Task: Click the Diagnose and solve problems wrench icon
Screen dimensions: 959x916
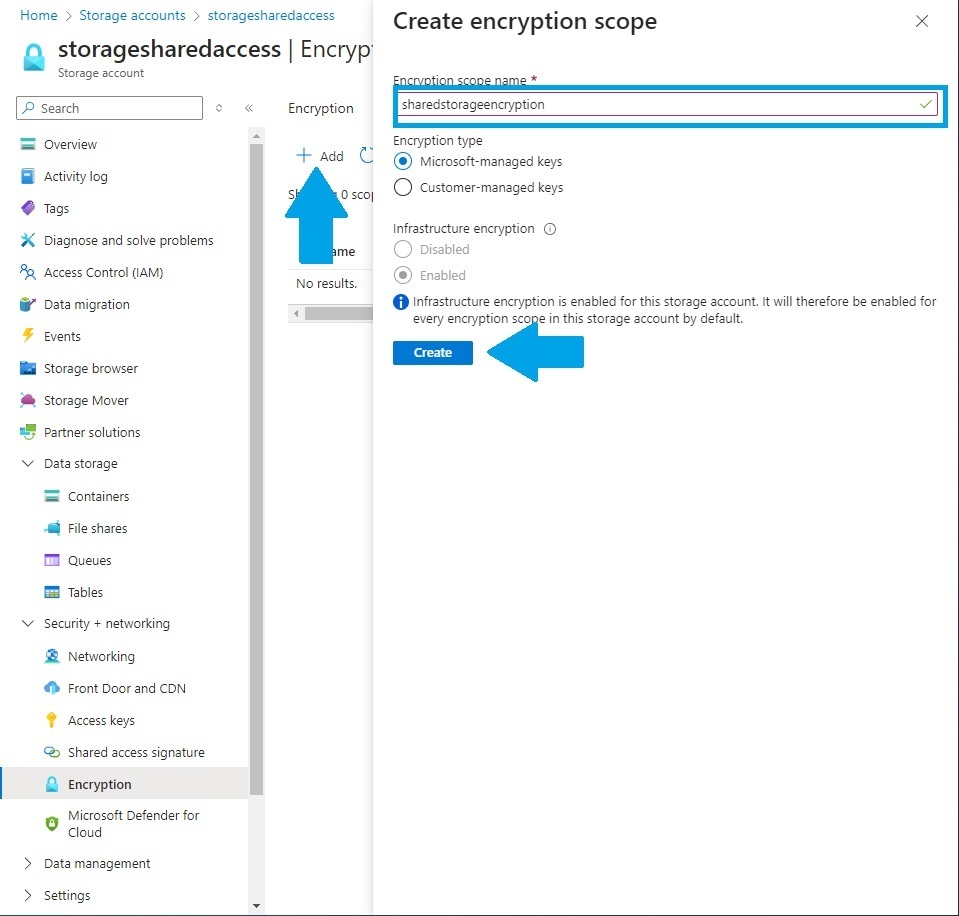Action: coord(28,240)
